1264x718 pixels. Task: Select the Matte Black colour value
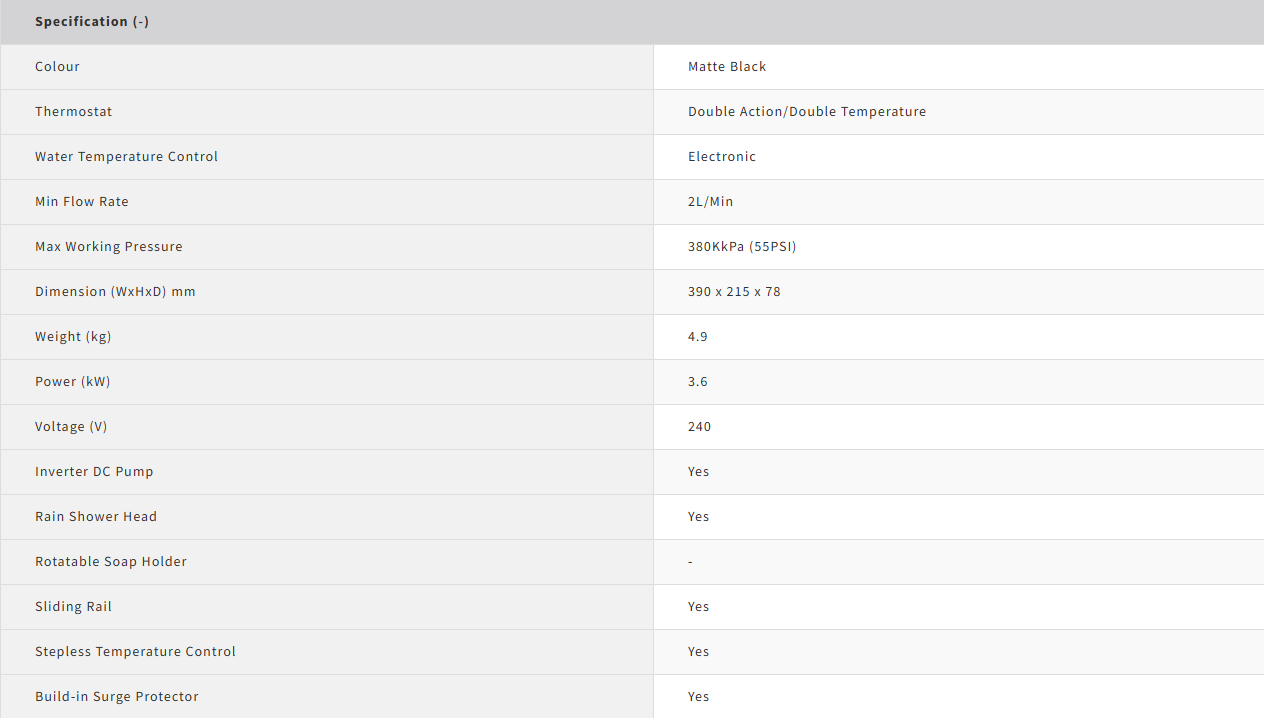point(727,67)
